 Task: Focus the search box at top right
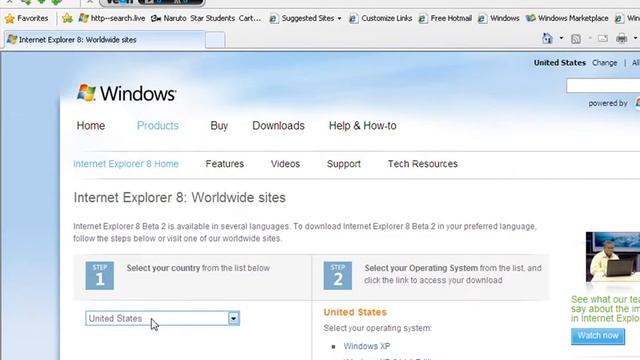[x=603, y=86]
